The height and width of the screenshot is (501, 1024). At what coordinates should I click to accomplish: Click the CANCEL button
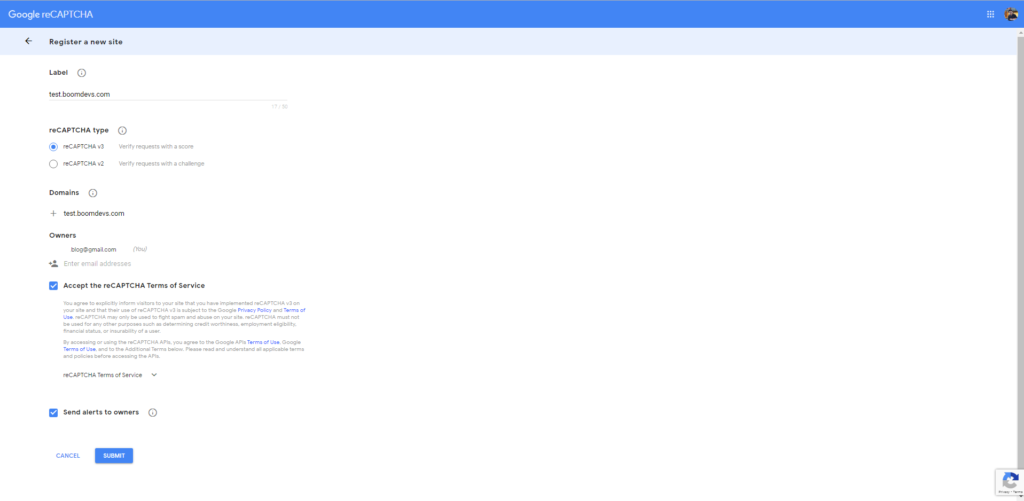(x=68, y=455)
